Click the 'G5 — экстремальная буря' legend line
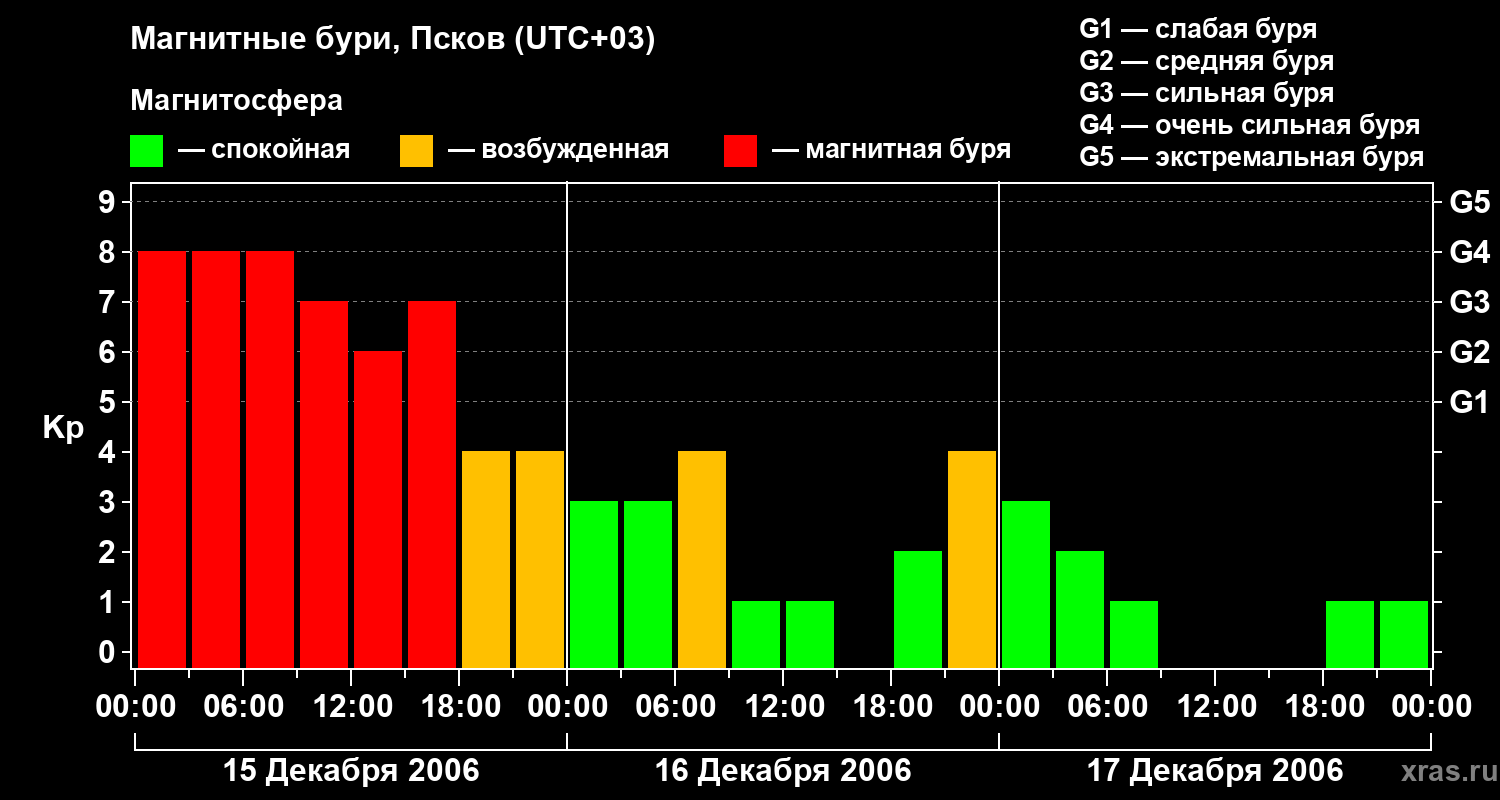The height and width of the screenshot is (800, 1500). point(1252,157)
